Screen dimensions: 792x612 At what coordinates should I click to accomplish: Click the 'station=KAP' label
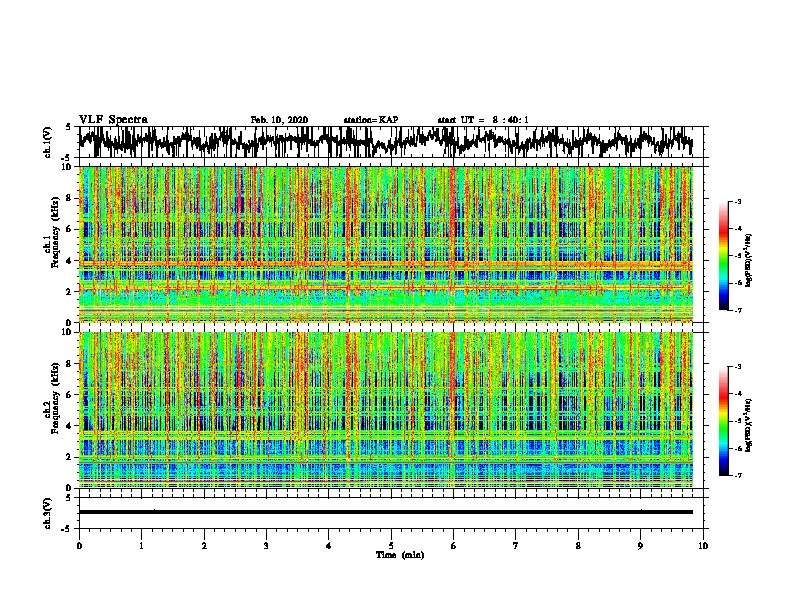point(371,120)
